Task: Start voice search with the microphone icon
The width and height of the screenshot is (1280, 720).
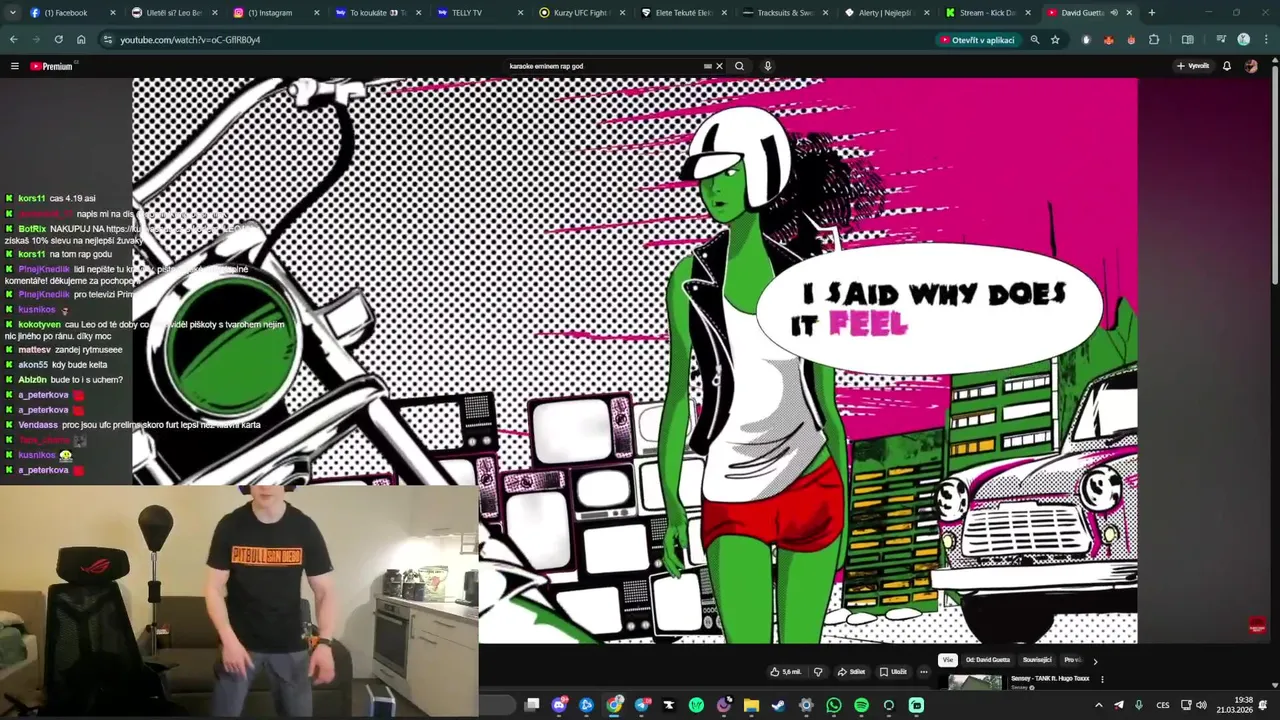Action: [767, 66]
